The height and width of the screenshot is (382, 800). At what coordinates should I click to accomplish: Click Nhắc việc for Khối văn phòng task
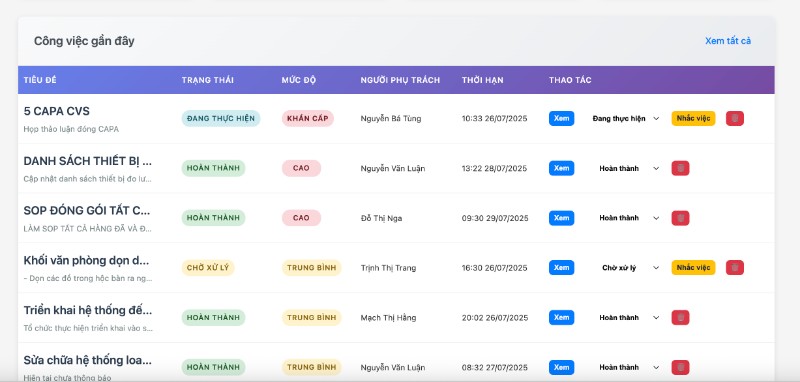click(693, 268)
